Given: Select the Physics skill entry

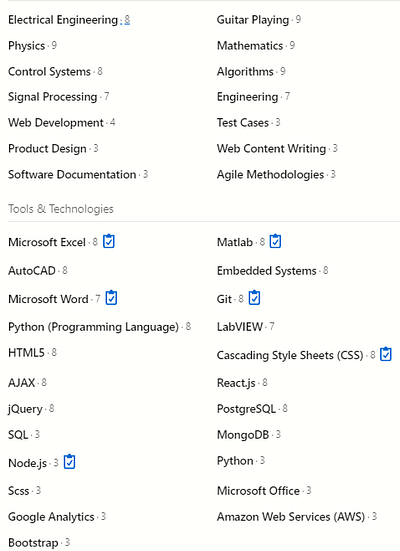Looking at the screenshot, I should pyautogui.click(x=27, y=46).
